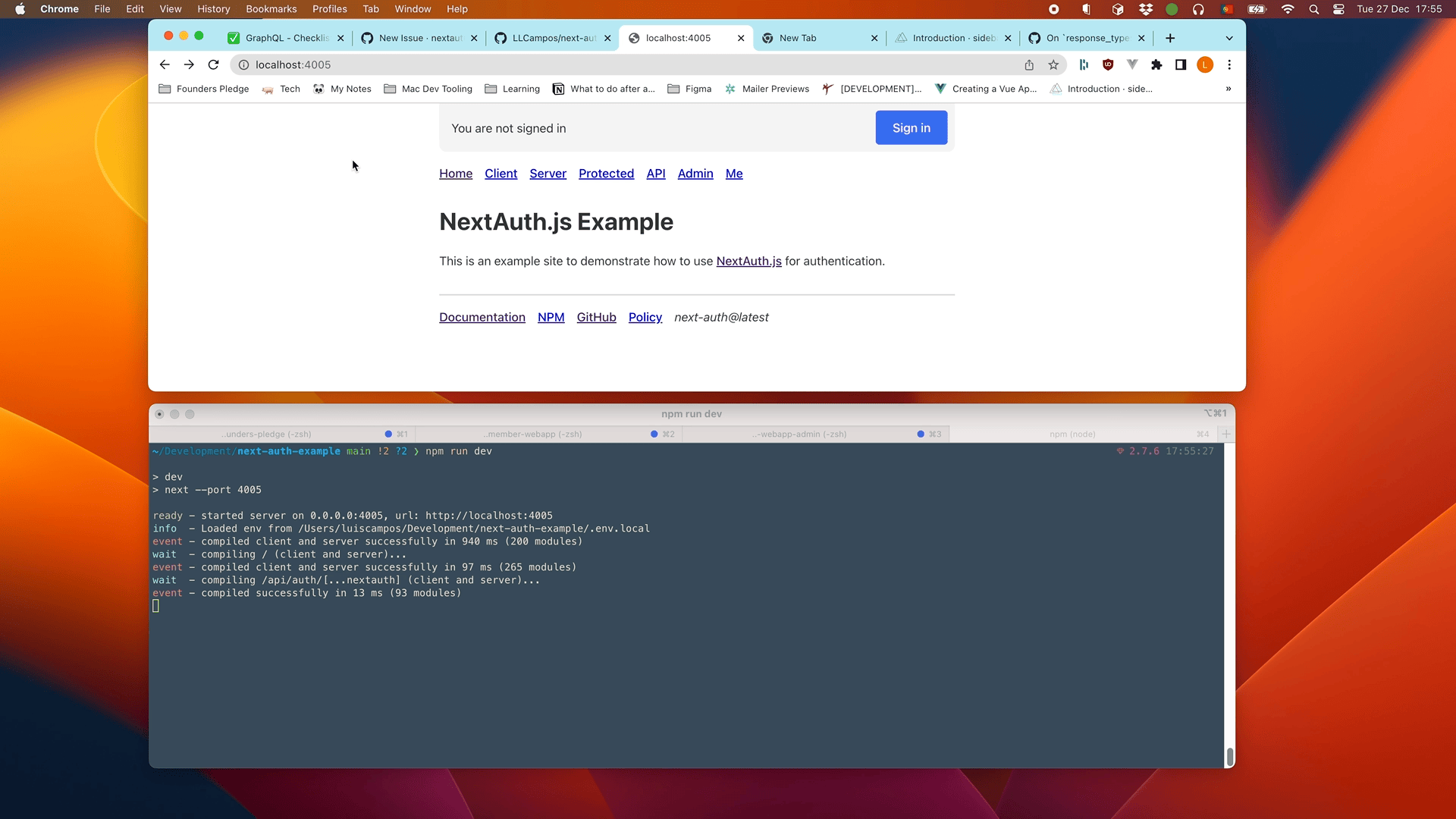Open the Extensions puzzle piece icon
The height and width of the screenshot is (819, 1456).
(x=1156, y=64)
